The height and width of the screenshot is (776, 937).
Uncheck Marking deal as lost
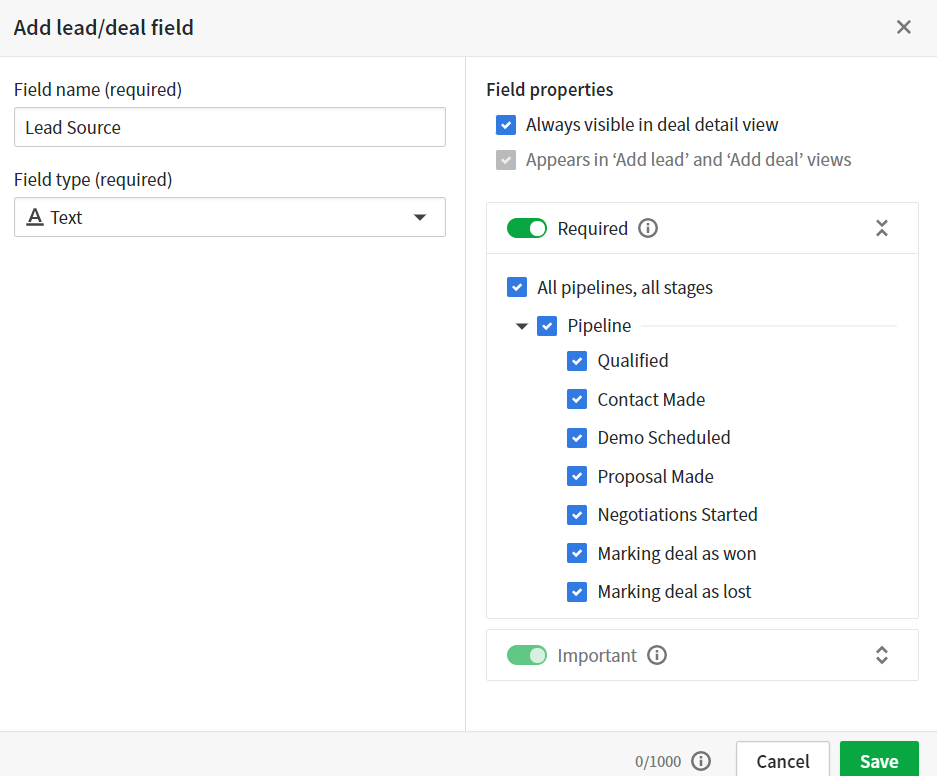tap(577, 592)
